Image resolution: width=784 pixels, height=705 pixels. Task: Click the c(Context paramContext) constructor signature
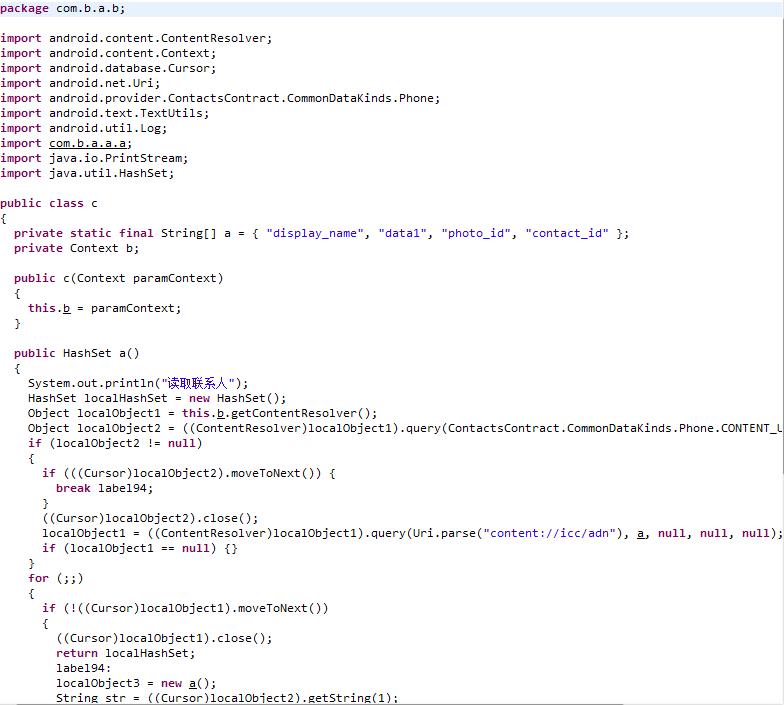click(x=119, y=278)
